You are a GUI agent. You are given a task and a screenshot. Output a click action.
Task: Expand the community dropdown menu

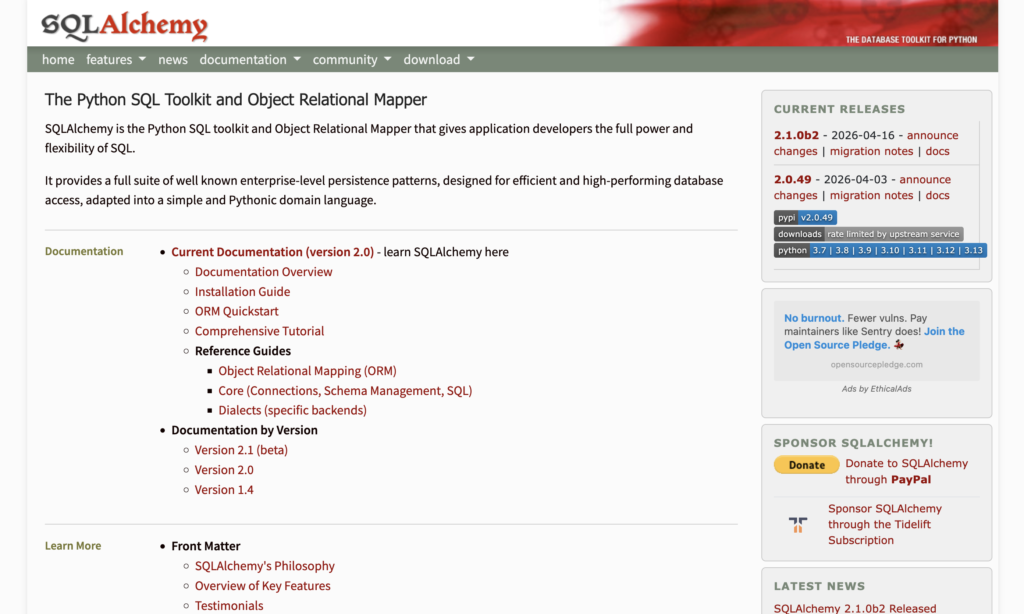(x=351, y=59)
